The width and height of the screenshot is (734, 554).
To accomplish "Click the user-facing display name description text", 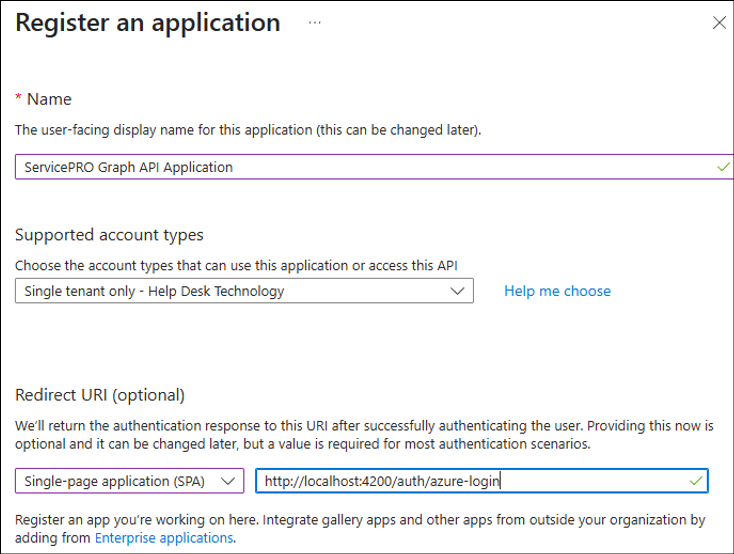I will click(x=248, y=130).
